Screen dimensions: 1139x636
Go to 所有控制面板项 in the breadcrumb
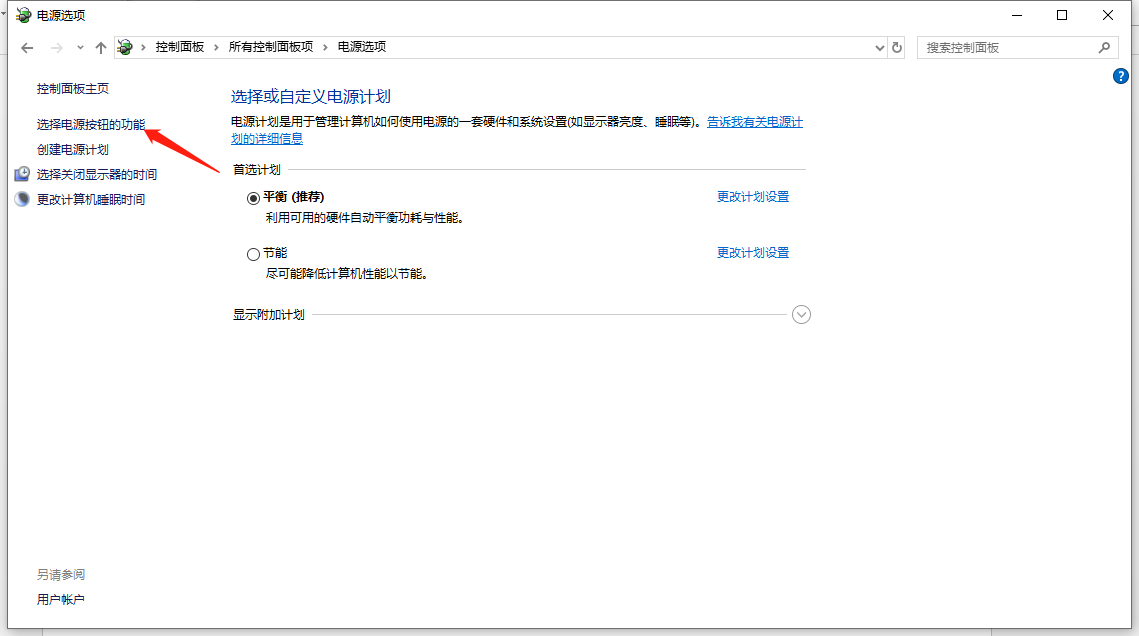click(x=271, y=47)
